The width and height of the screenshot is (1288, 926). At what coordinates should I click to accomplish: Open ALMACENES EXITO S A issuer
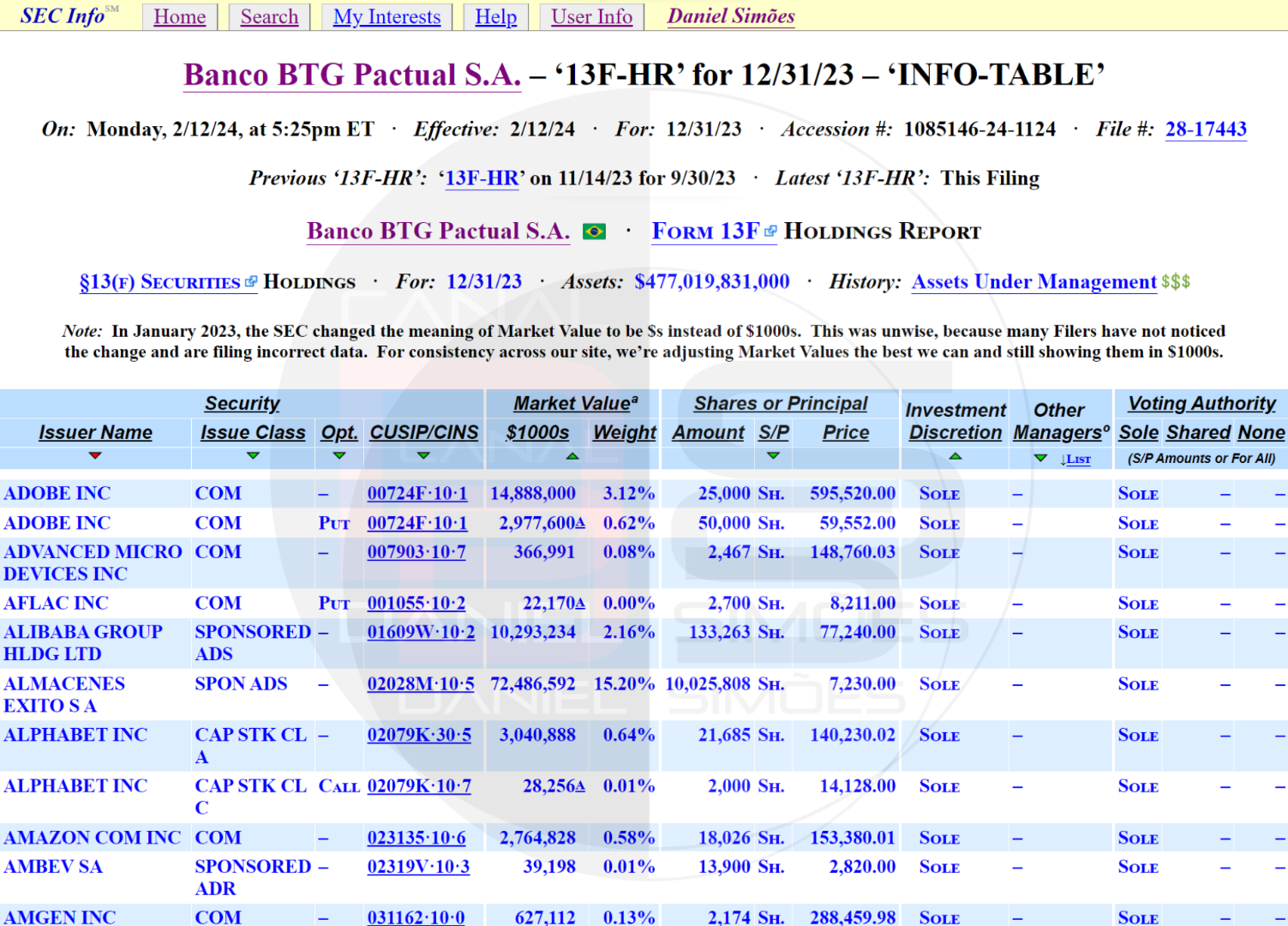coord(64,694)
